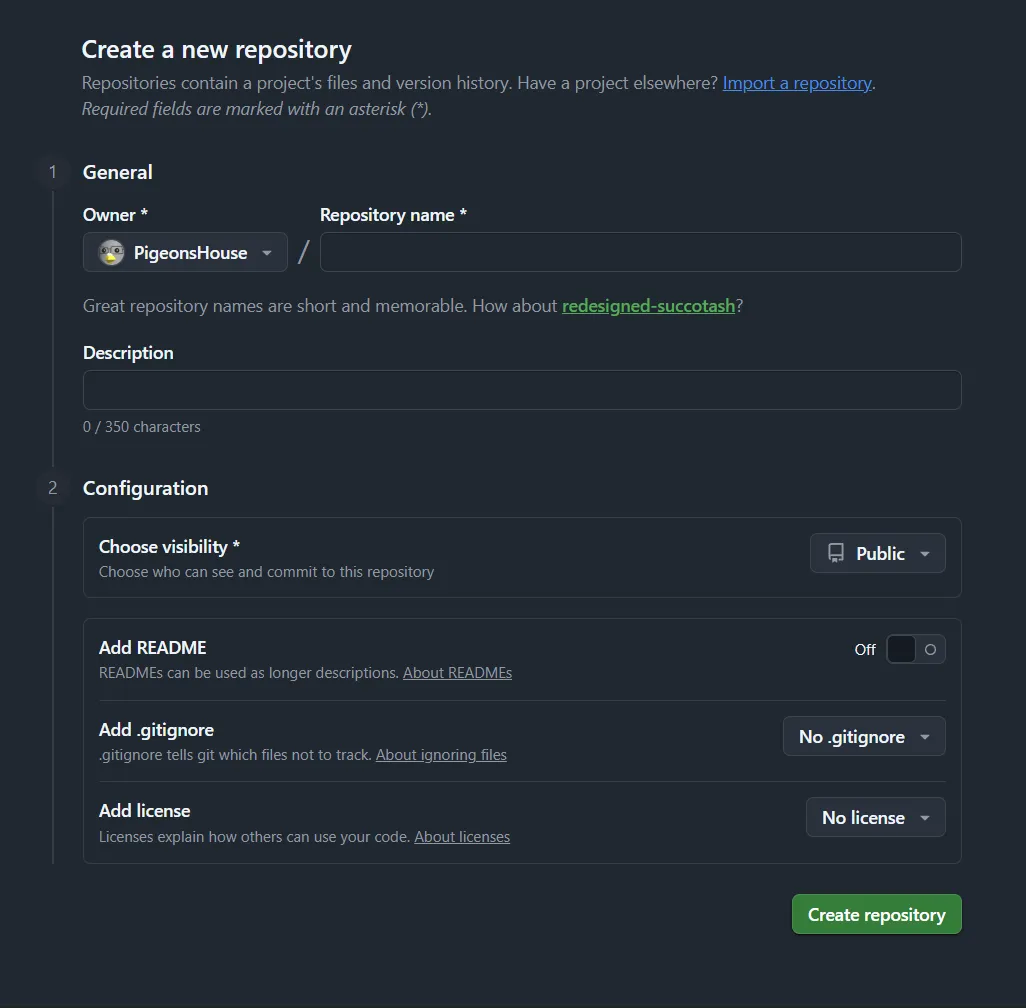1026x1008 pixels.
Task: Open the No license selection dropdown
Action: pyautogui.click(x=874, y=818)
